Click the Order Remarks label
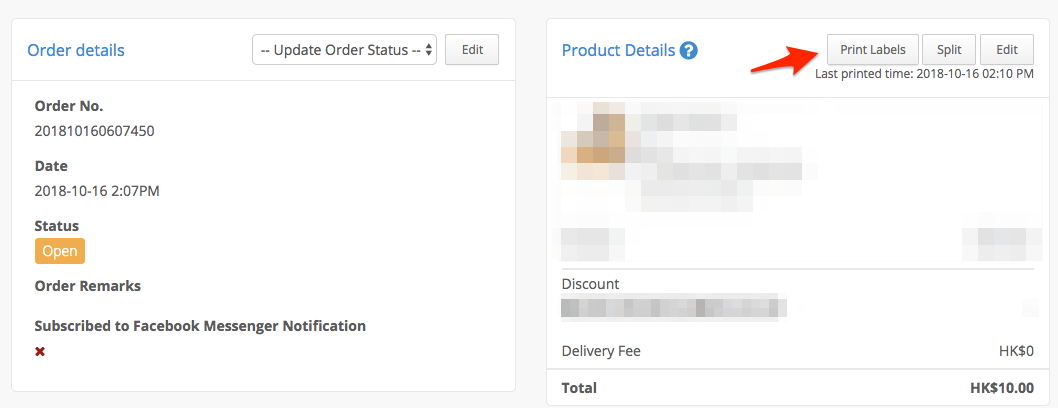1058x408 pixels. pyautogui.click(x=88, y=286)
